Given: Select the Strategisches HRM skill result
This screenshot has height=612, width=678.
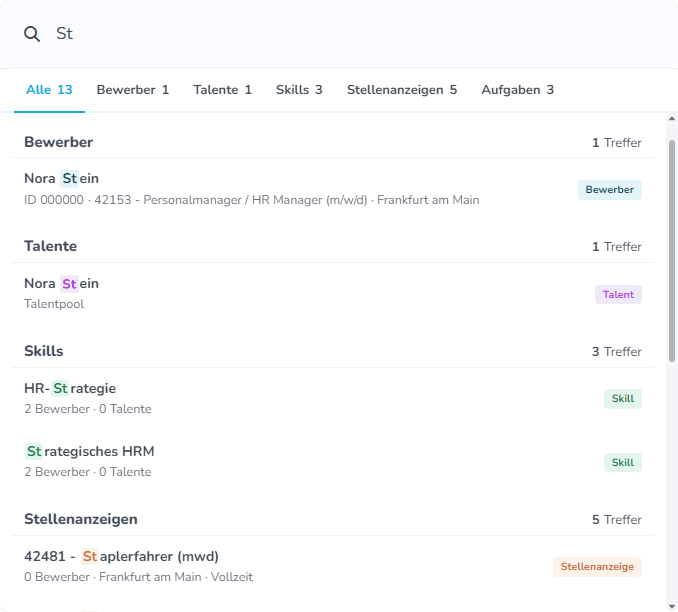Looking at the screenshot, I should pos(333,461).
